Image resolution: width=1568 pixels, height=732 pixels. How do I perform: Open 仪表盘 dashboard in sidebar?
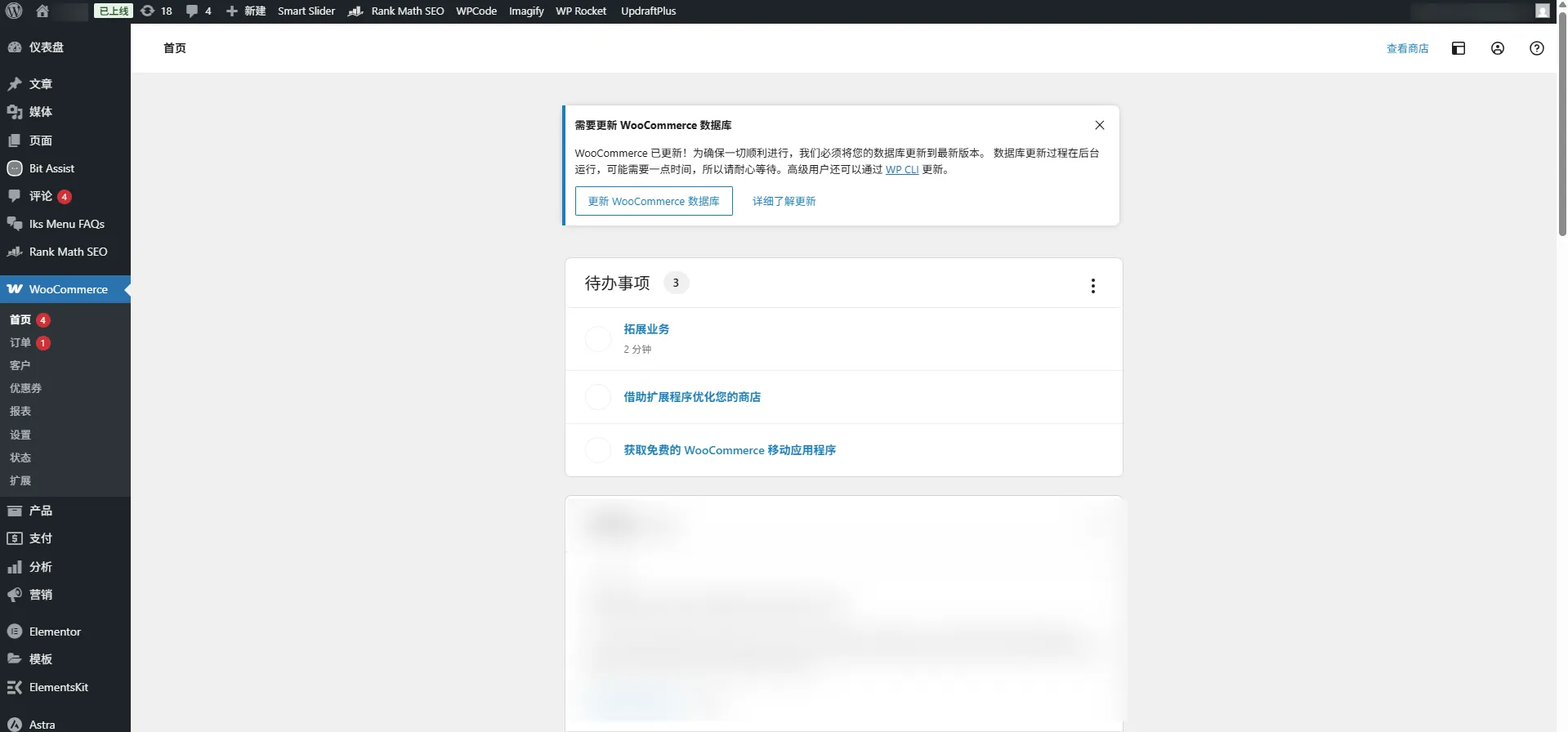click(x=65, y=47)
